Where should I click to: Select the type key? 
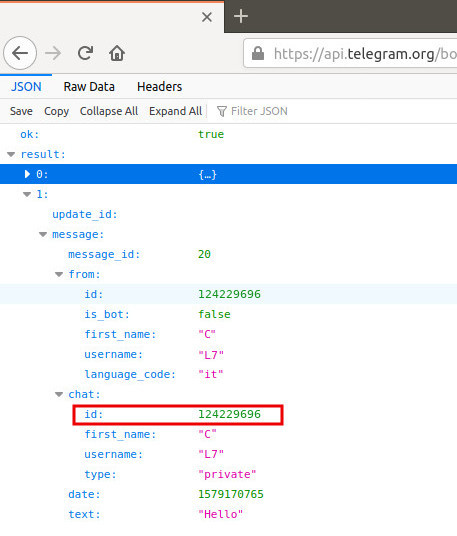(100, 475)
